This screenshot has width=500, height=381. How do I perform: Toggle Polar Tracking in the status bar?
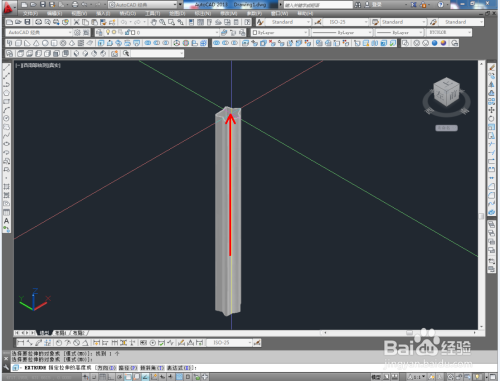(120, 377)
